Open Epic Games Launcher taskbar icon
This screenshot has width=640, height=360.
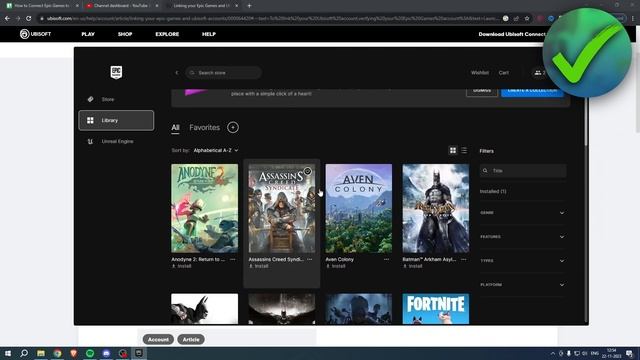[139, 353]
